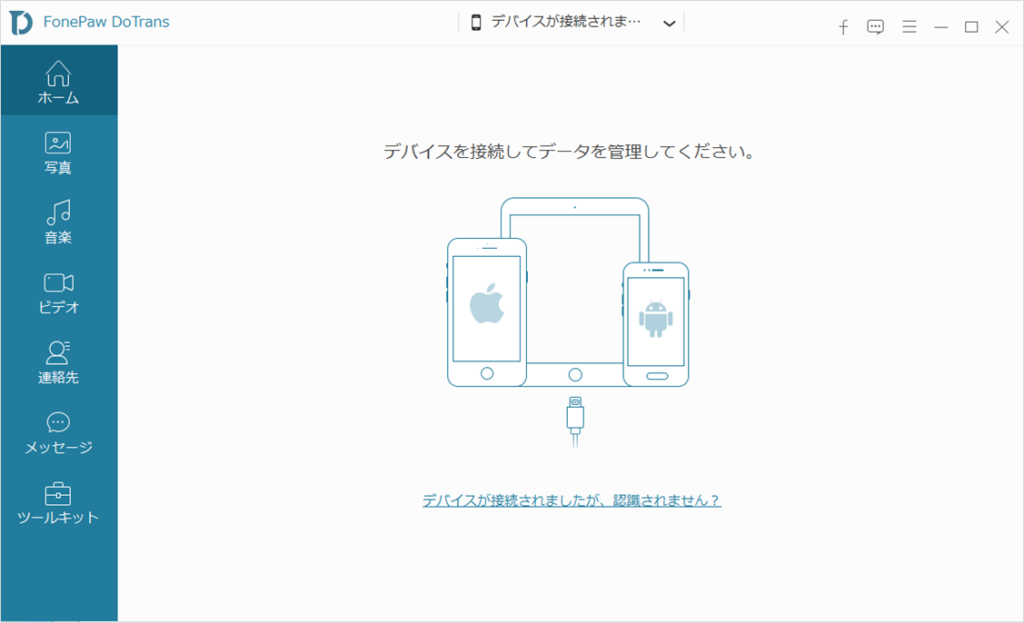Open the ツールキット toolkit section
This screenshot has height=623, width=1024.
(x=59, y=503)
